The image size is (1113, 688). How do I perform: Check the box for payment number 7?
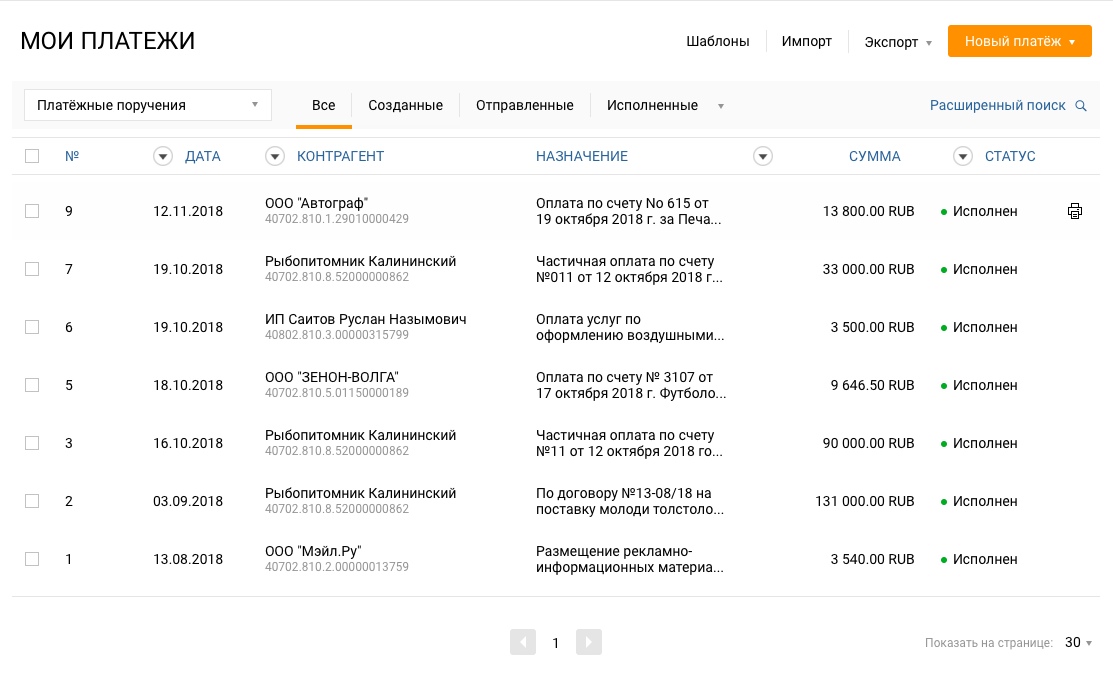[x=32, y=269]
